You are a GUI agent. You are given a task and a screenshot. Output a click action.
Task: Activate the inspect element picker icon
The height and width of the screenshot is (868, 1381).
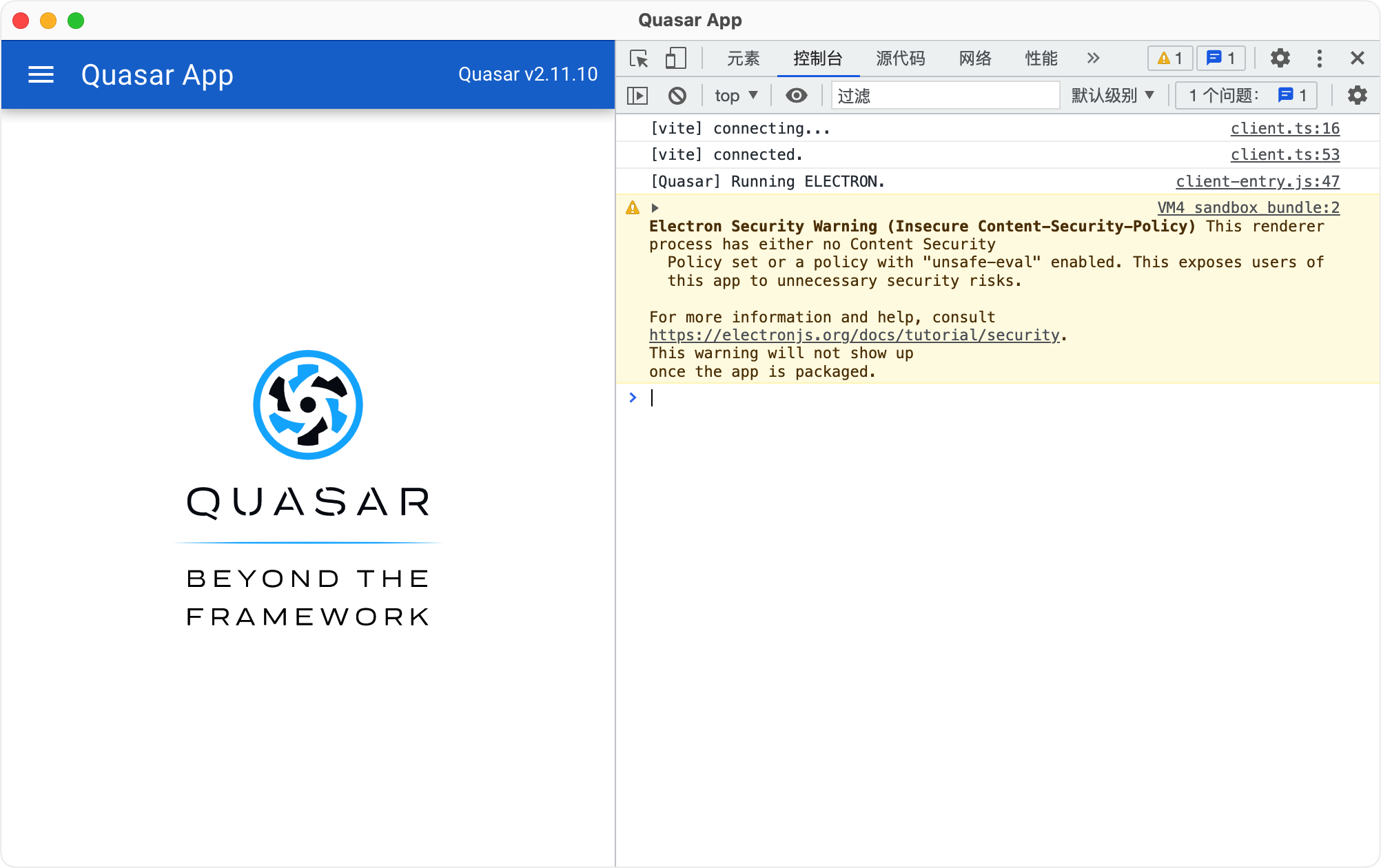pyautogui.click(x=639, y=59)
